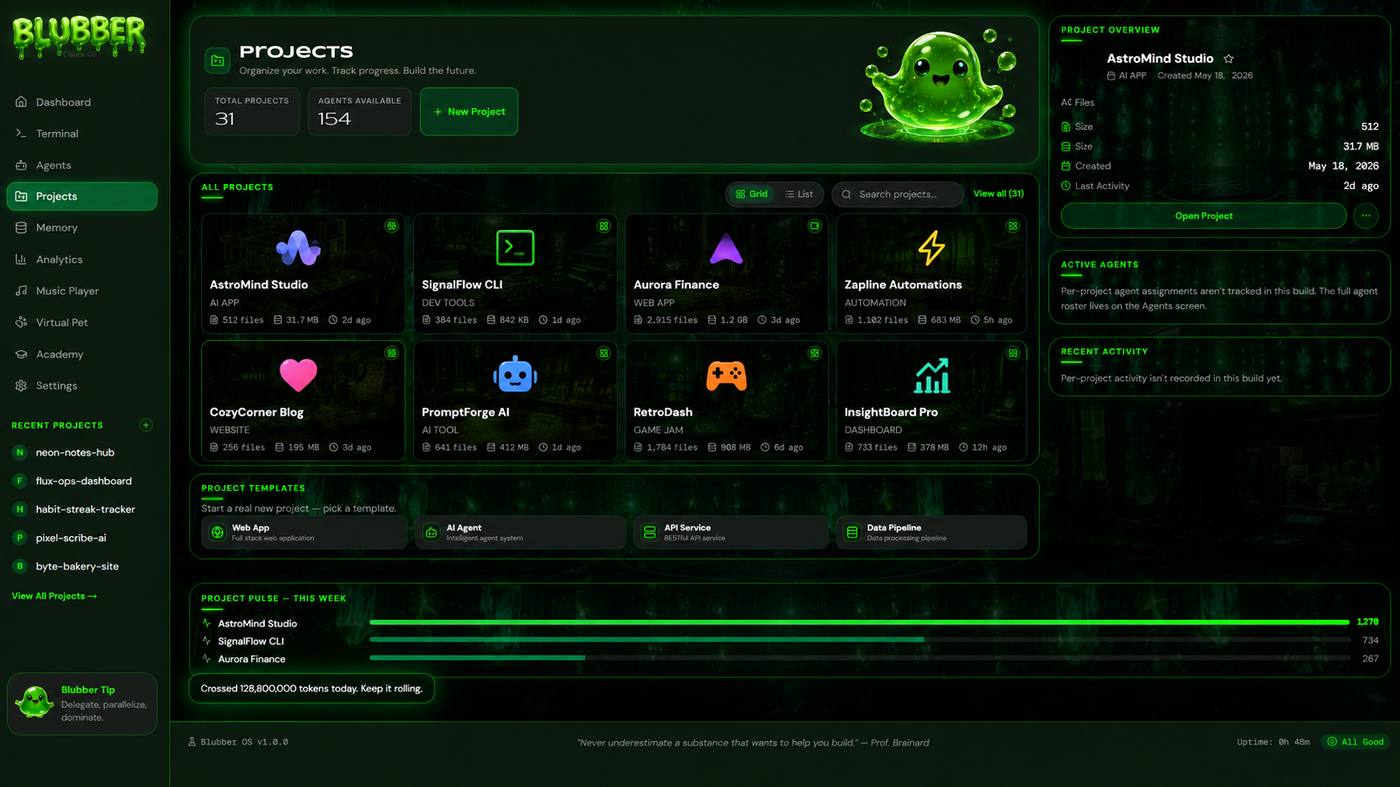Click the Total Projects stat box
Screen dimensions: 1400x787
[252, 111]
